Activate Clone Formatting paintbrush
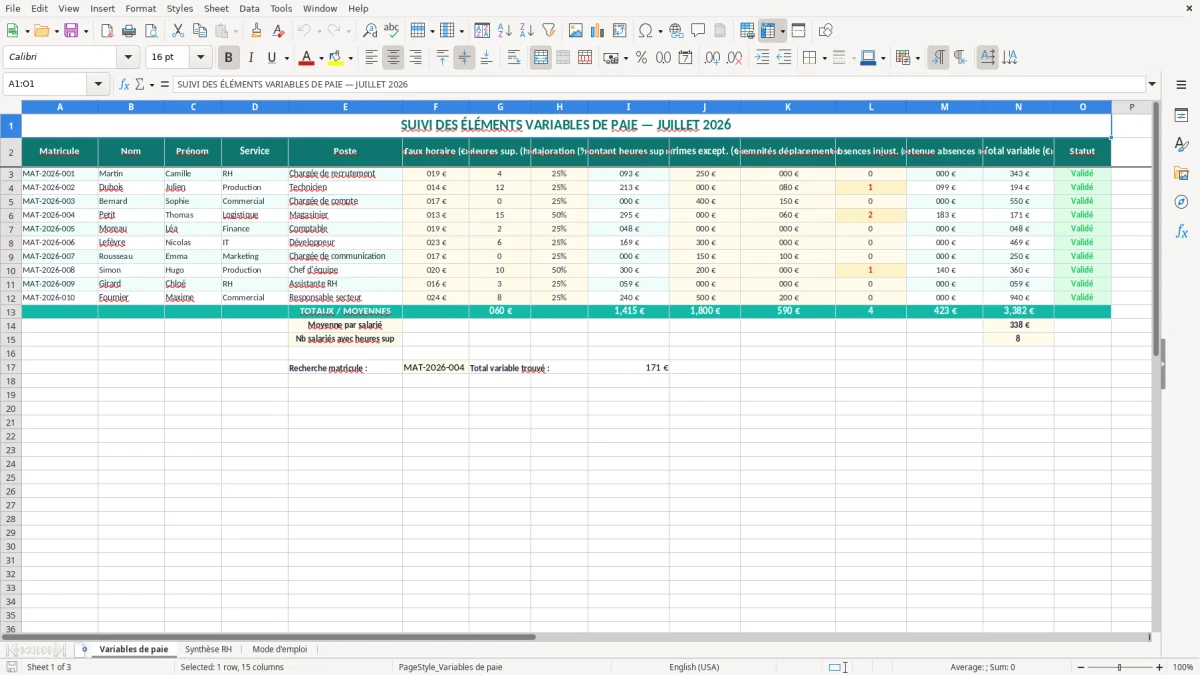Viewport: 1200px width, 675px height. click(257, 31)
